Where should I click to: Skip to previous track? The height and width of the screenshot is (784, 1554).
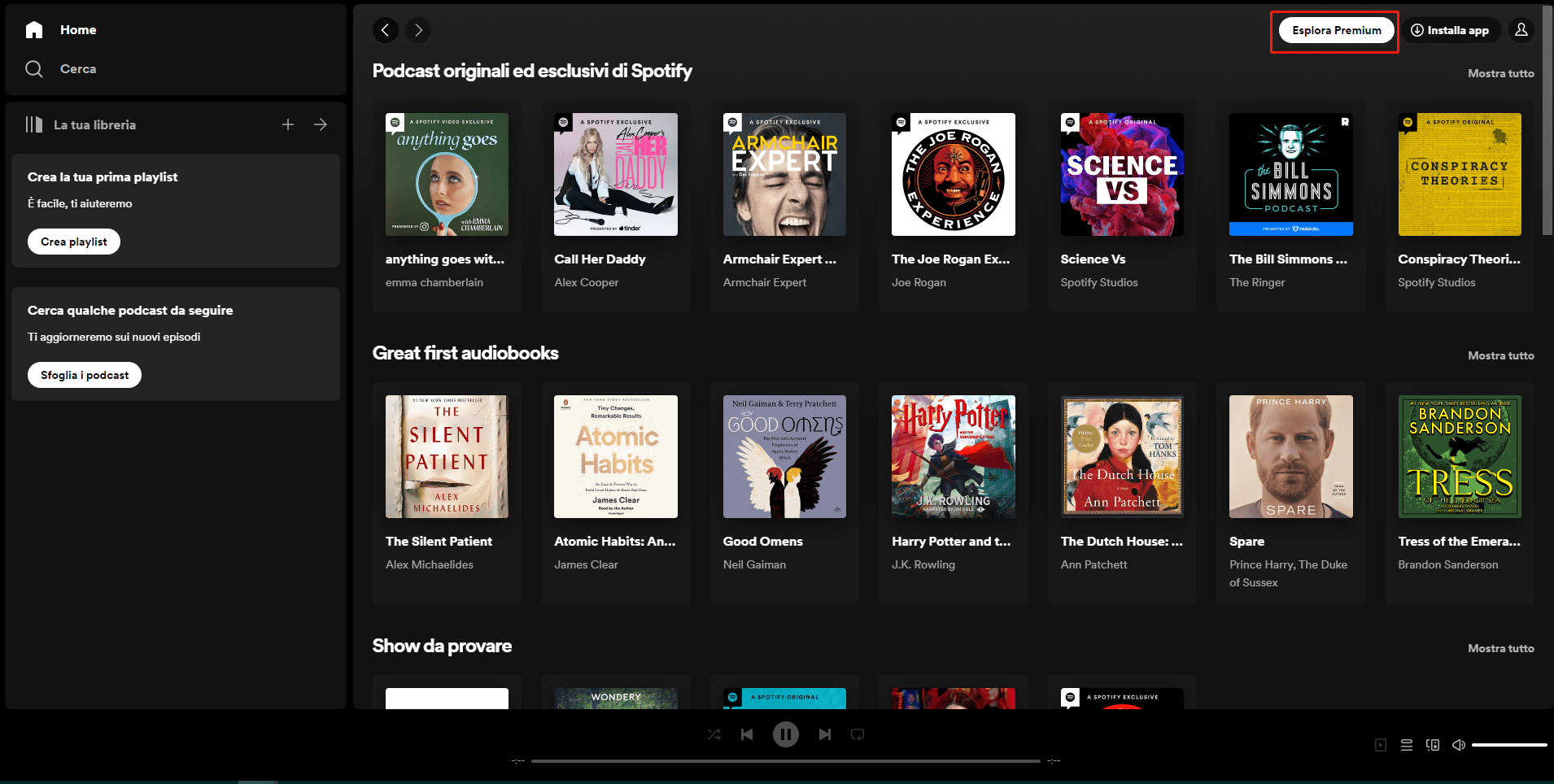coord(747,734)
